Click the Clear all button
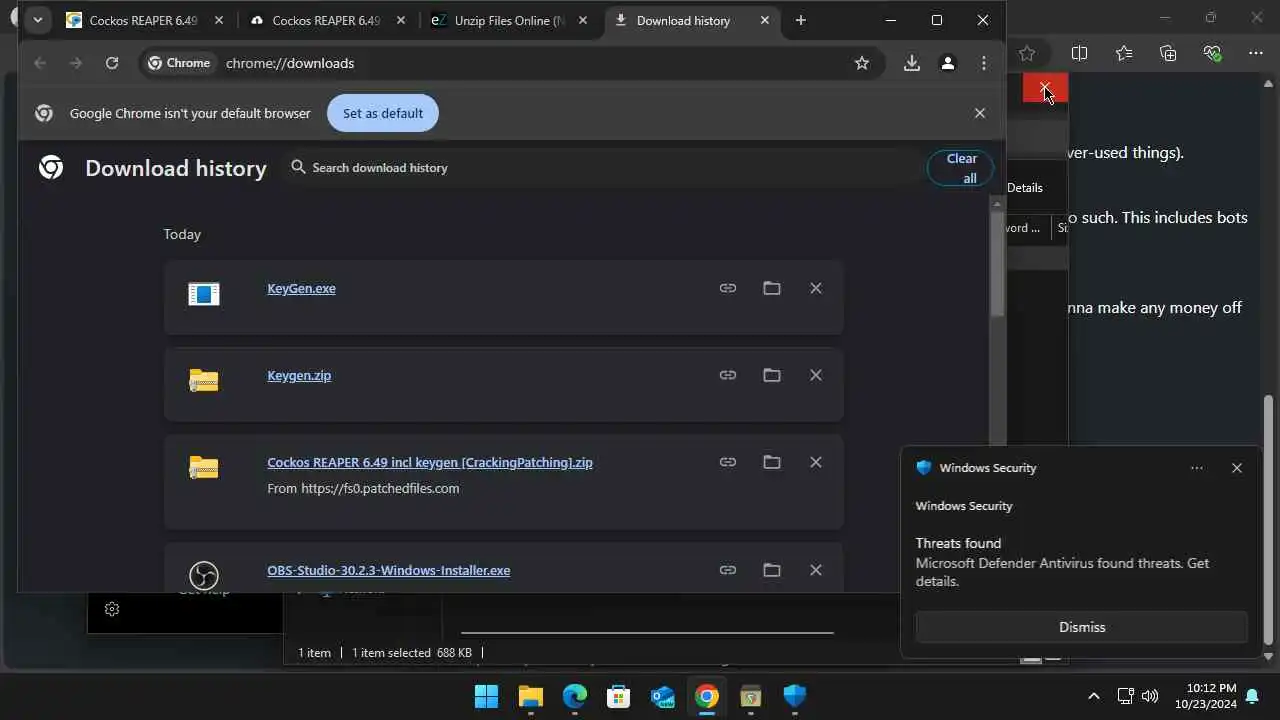 [x=960, y=168]
